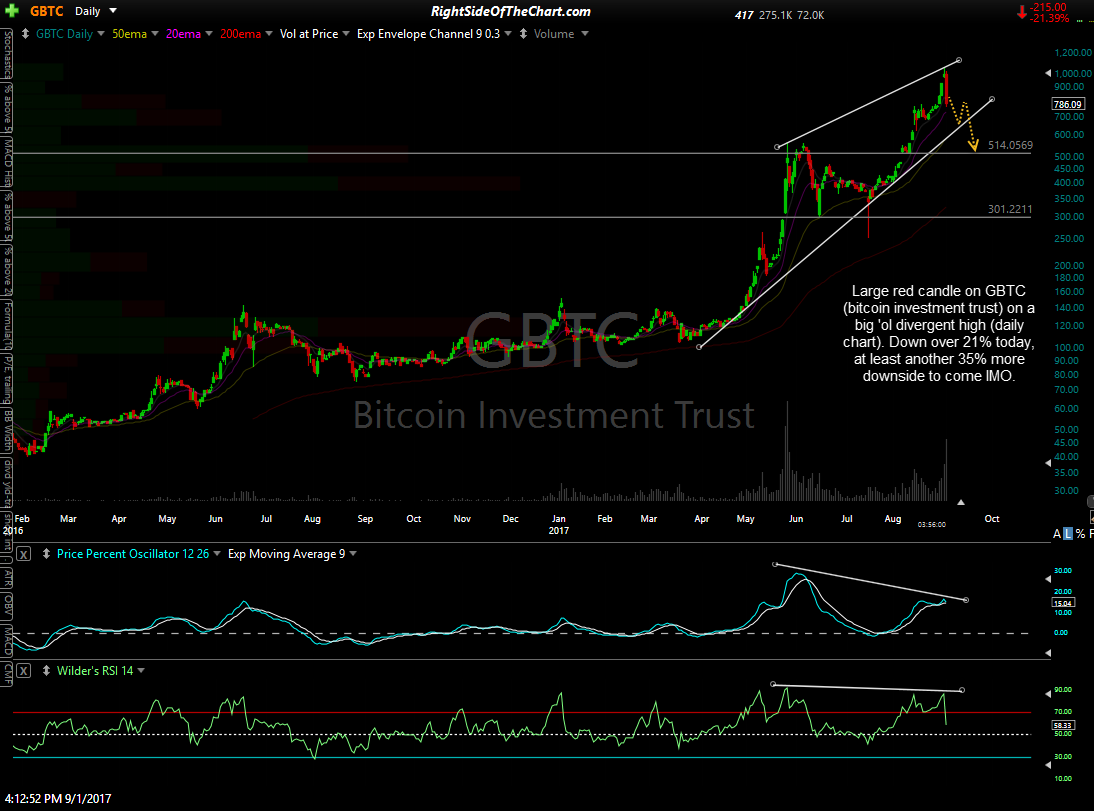Image resolution: width=1094 pixels, height=811 pixels.
Task: Toggle logarithmic scale L button
Action: tap(1070, 534)
